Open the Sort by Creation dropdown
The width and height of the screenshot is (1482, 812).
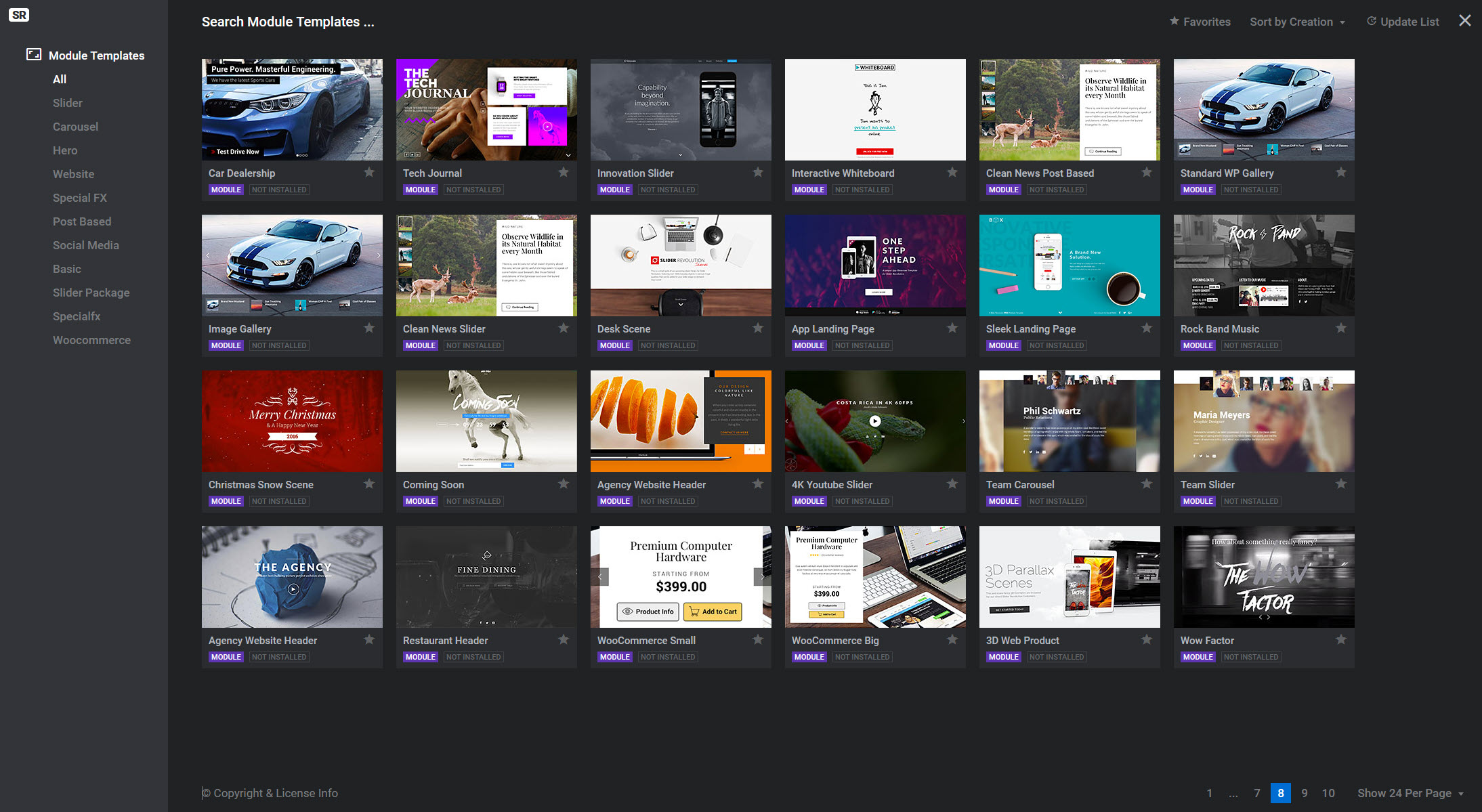tap(1297, 22)
